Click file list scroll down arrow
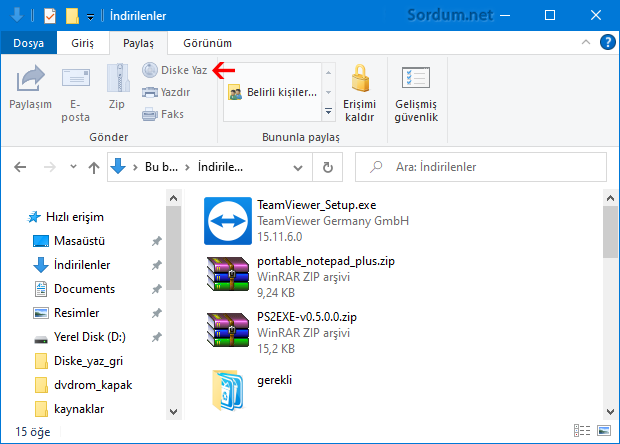The width and height of the screenshot is (620, 444). 611,412
